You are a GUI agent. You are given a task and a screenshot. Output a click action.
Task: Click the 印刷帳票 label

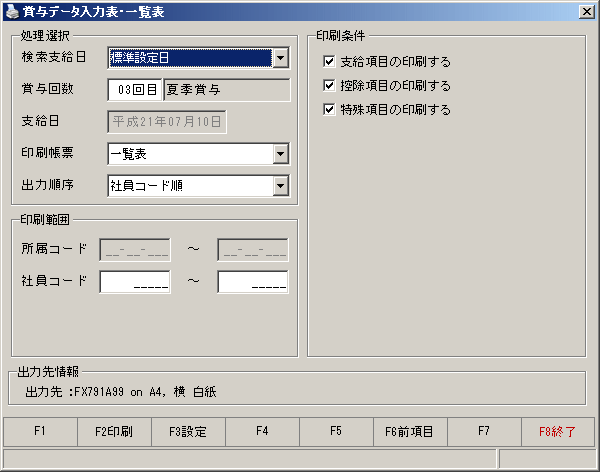pyautogui.click(x=47, y=153)
